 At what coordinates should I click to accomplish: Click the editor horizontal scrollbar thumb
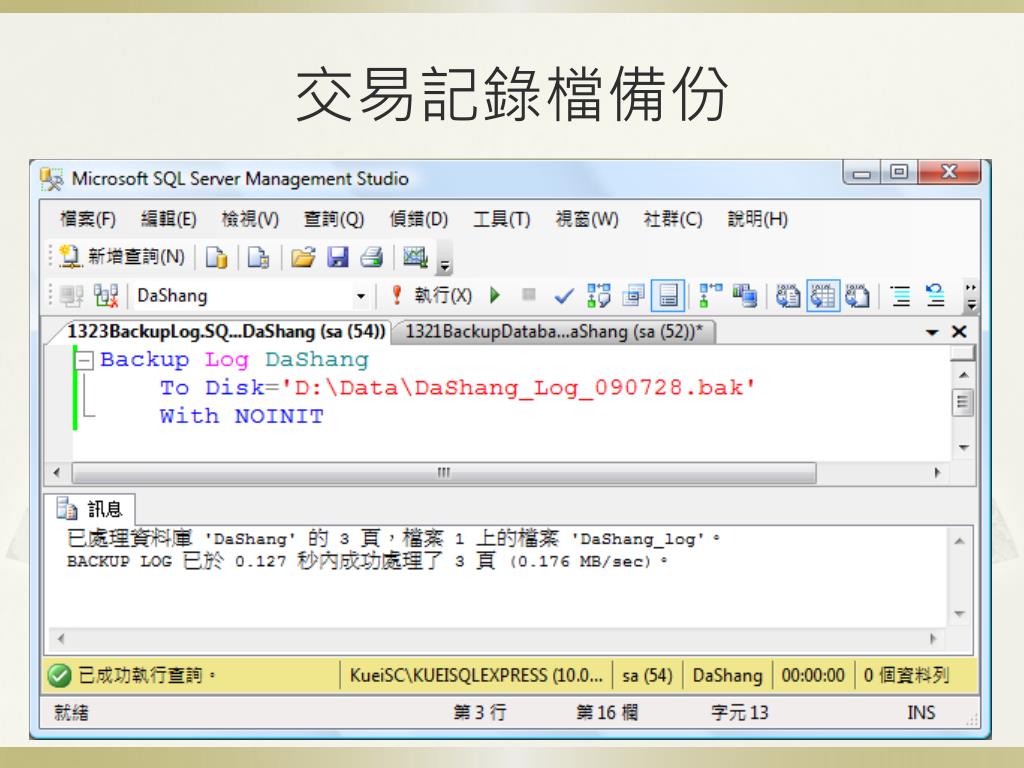tap(444, 472)
